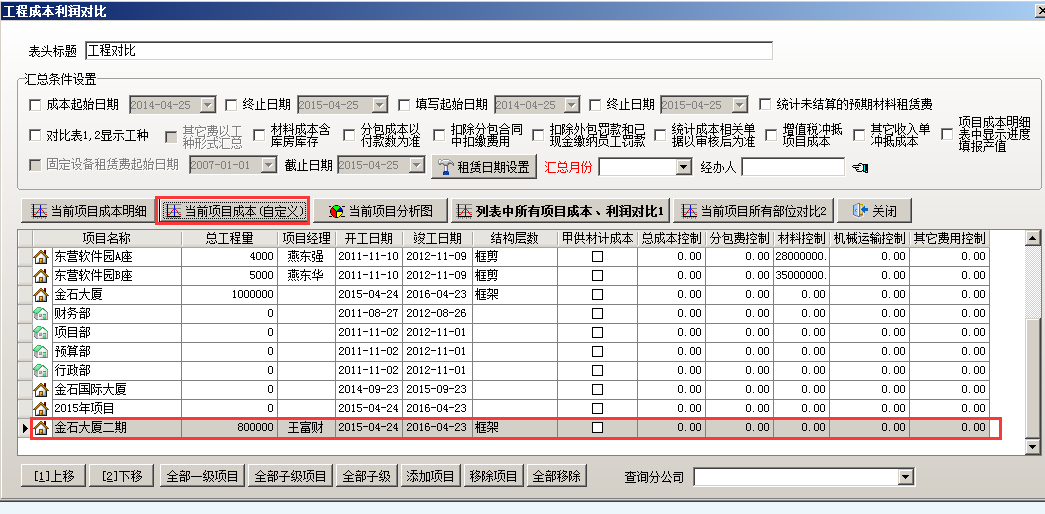Image resolution: width=1045 pixels, height=514 pixels.
Task: Click the 当前项目成本(自定义) button
Action: coord(232,211)
